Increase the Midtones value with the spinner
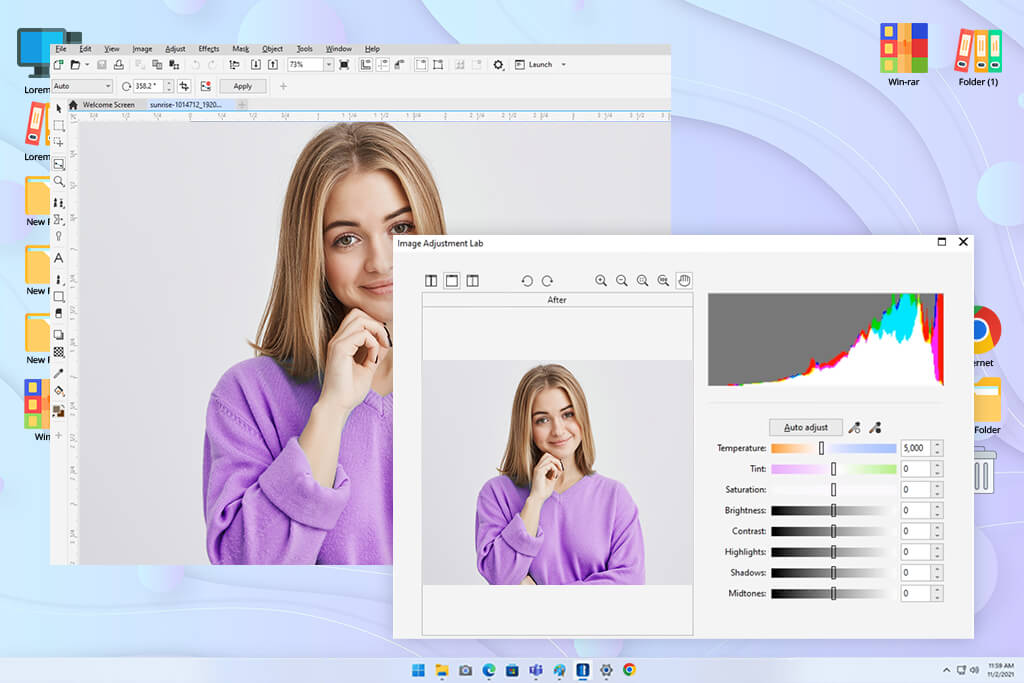This screenshot has width=1024, height=683. click(937, 590)
